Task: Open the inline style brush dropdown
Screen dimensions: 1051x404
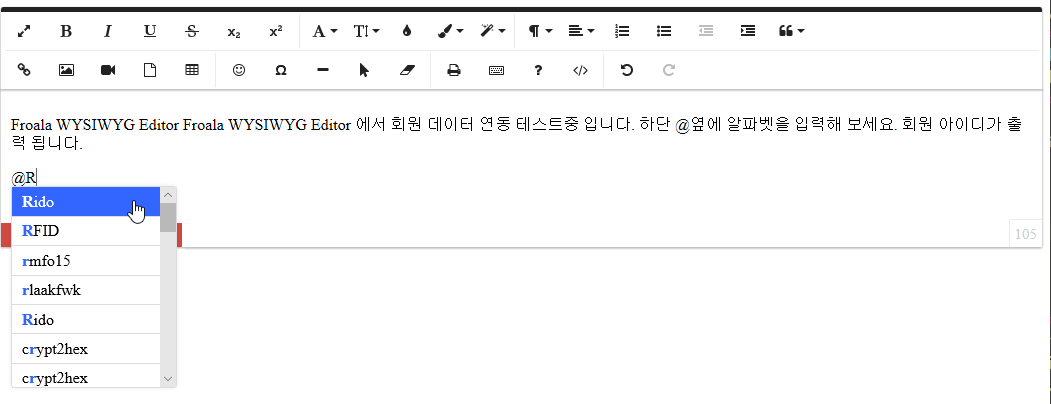Action: pyautogui.click(x=450, y=31)
